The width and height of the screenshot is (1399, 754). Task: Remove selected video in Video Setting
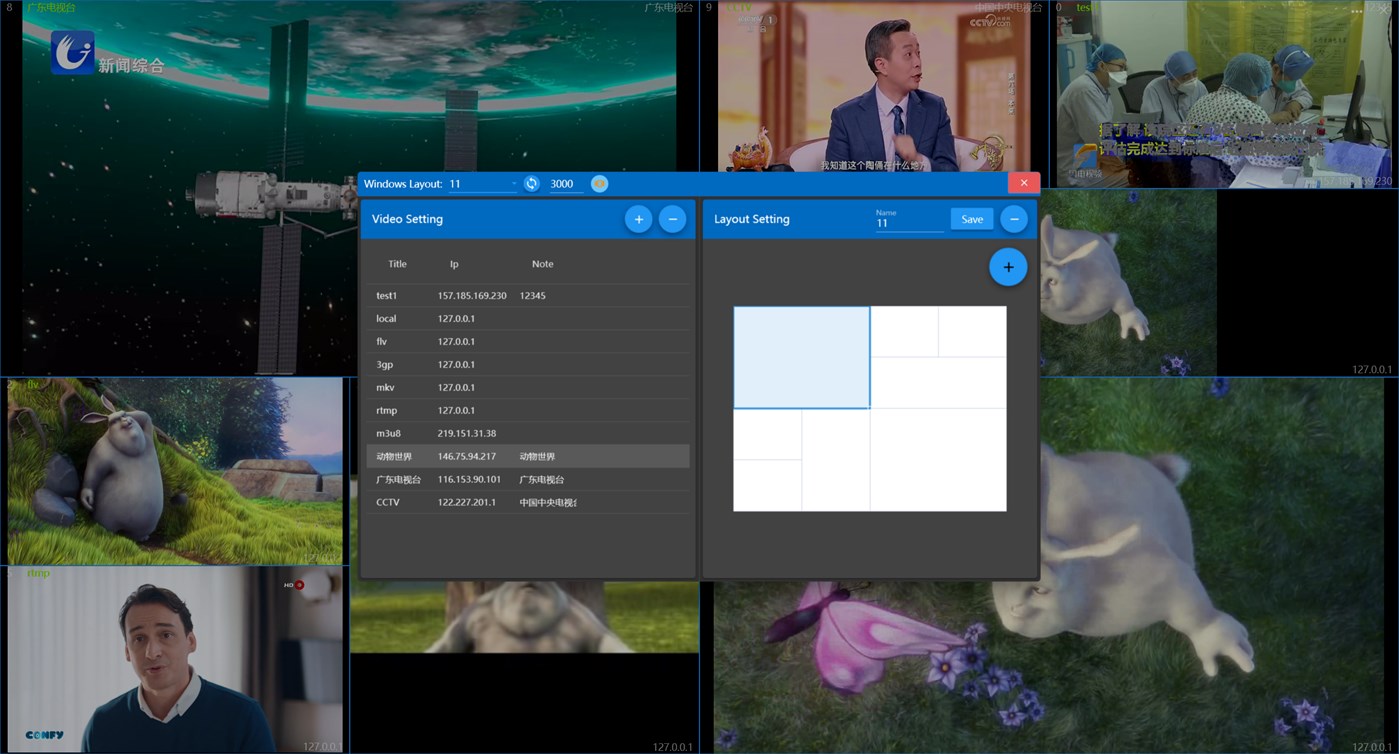[x=673, y=219]
